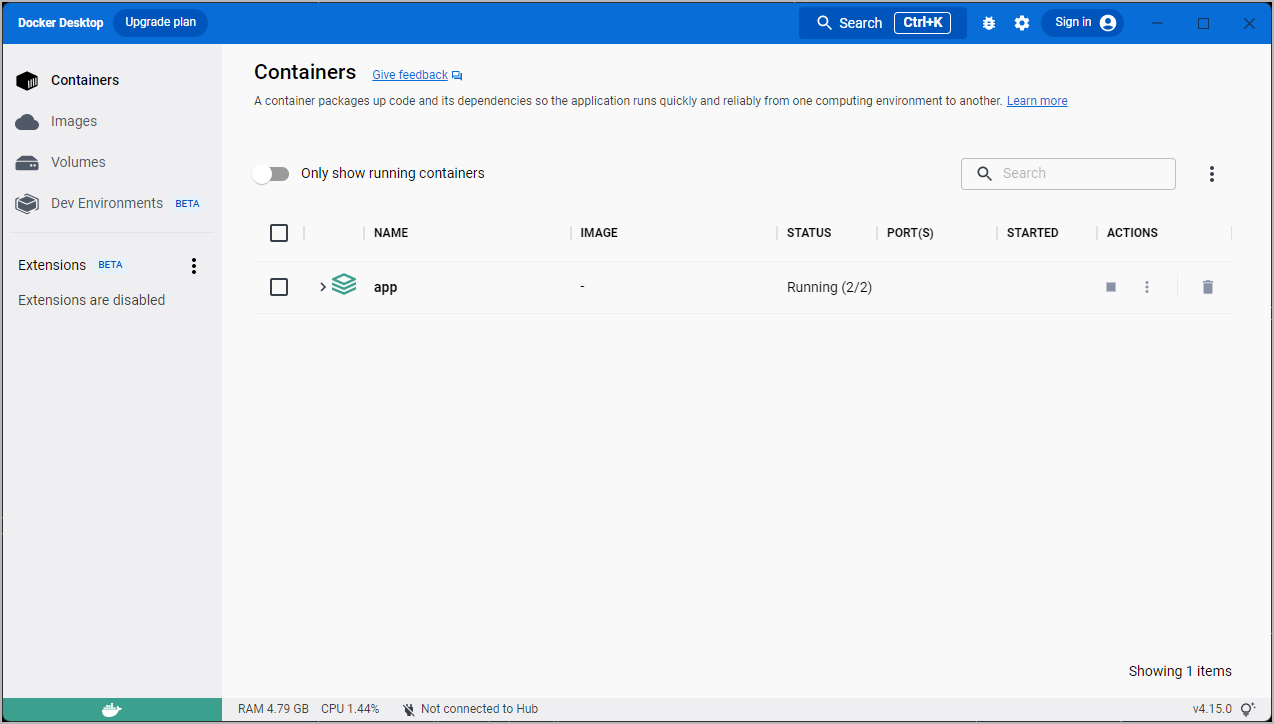Go to the Volumes section

(x=78, y=162)
